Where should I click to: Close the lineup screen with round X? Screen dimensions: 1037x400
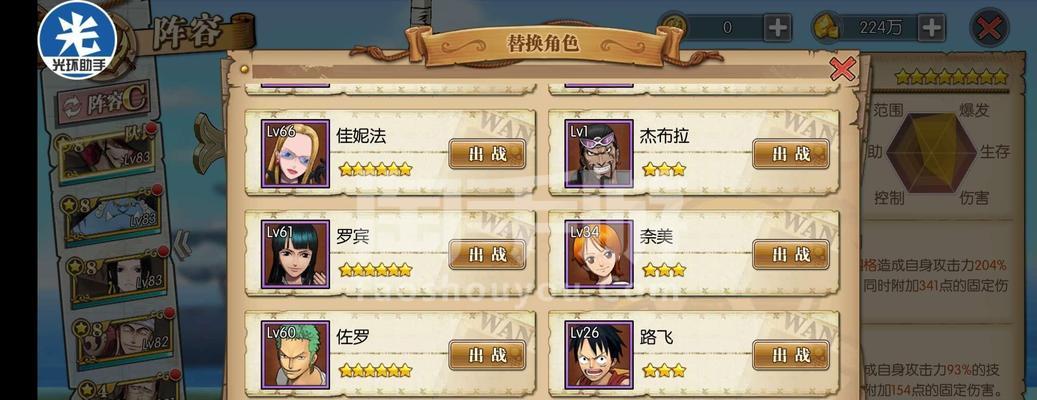[989, 28]
